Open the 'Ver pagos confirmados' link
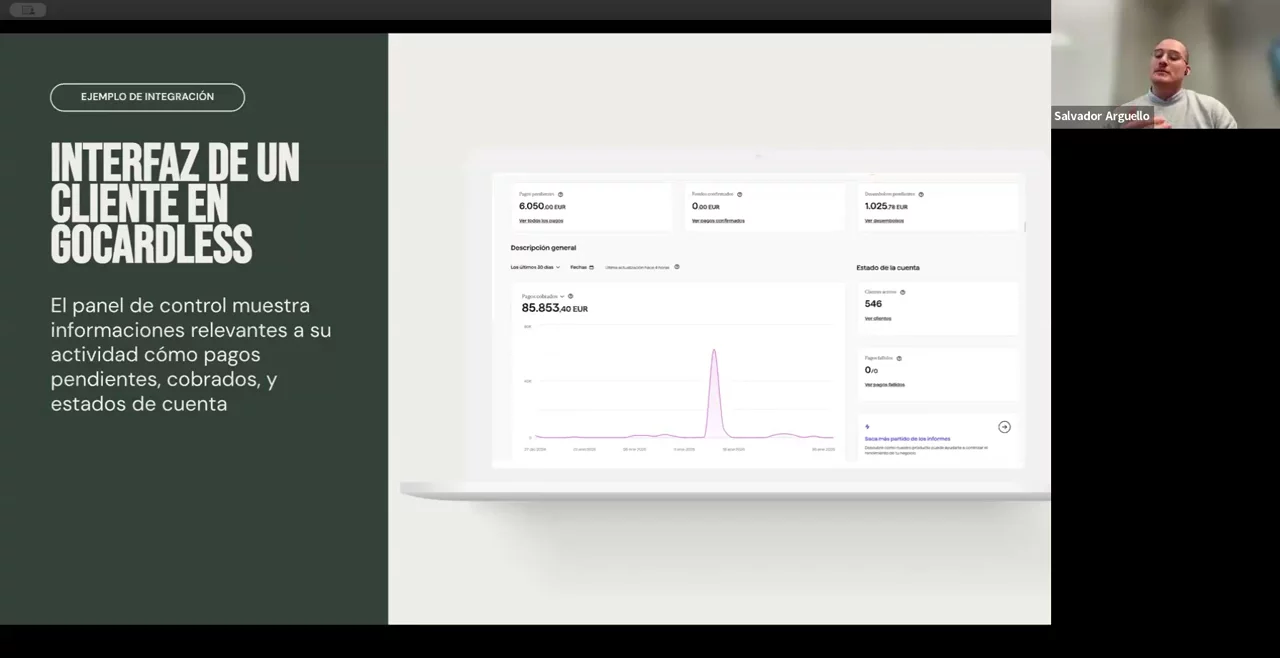Screen dimensions: 1280x658 [x=718, y=220]
